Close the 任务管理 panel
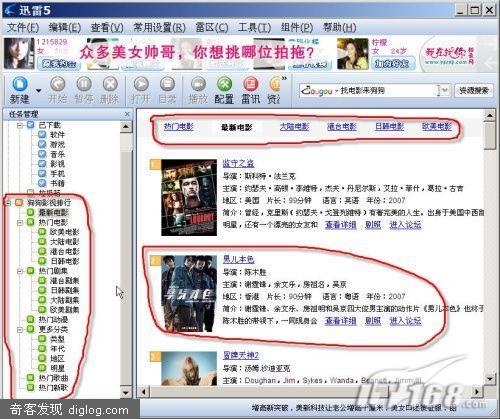 [x=127, y=114]
